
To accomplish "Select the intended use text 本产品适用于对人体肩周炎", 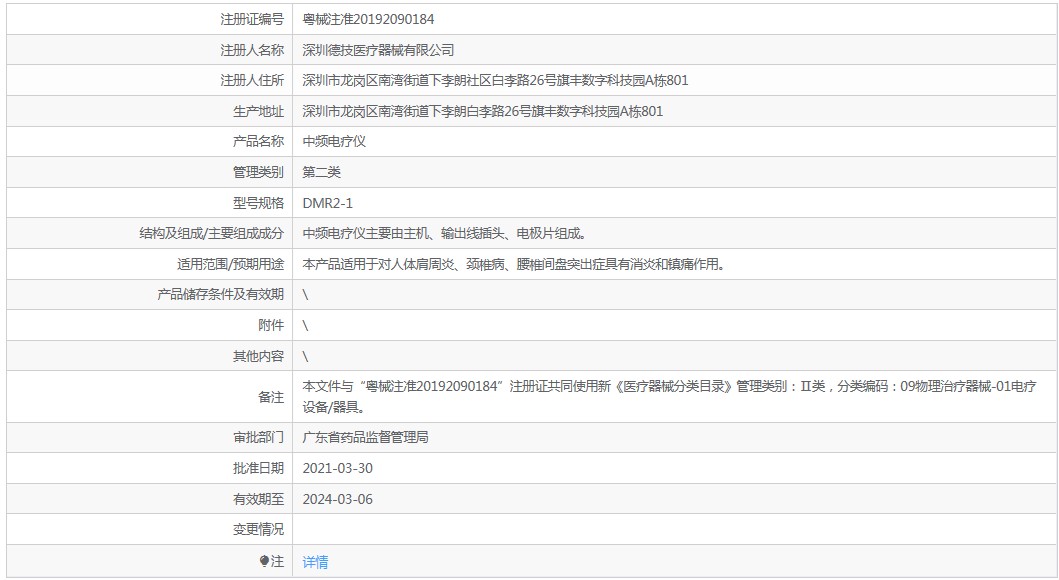I will tap(514, 264).
